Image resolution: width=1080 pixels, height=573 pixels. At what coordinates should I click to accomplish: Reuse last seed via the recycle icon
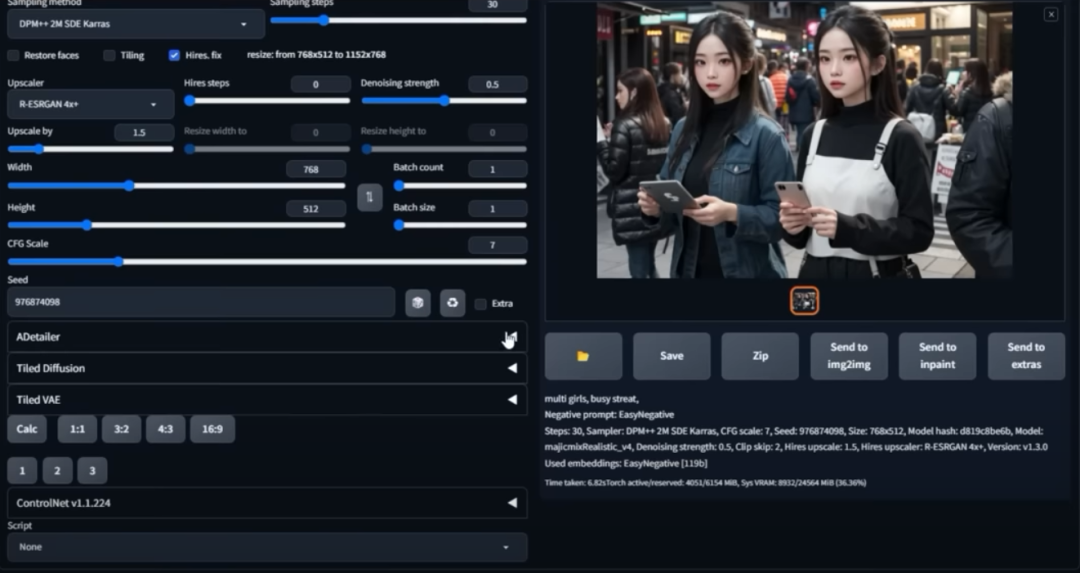point(453,303)
